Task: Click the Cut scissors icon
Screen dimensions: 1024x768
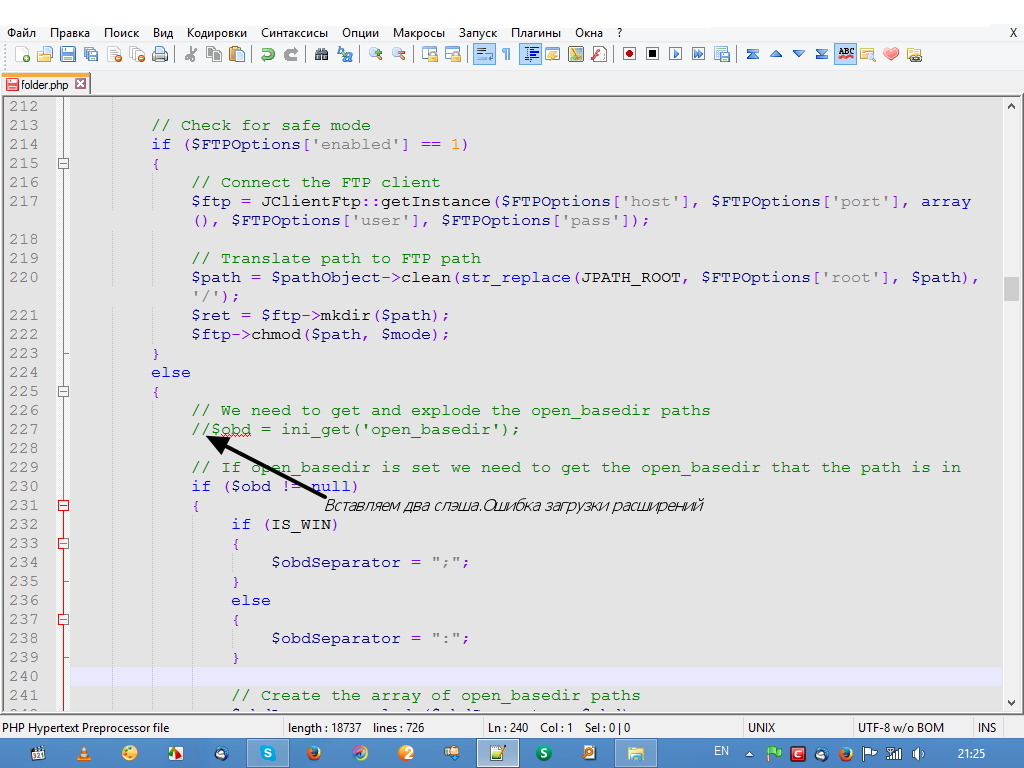Action: pyautogui.click(x=190, y=55)
